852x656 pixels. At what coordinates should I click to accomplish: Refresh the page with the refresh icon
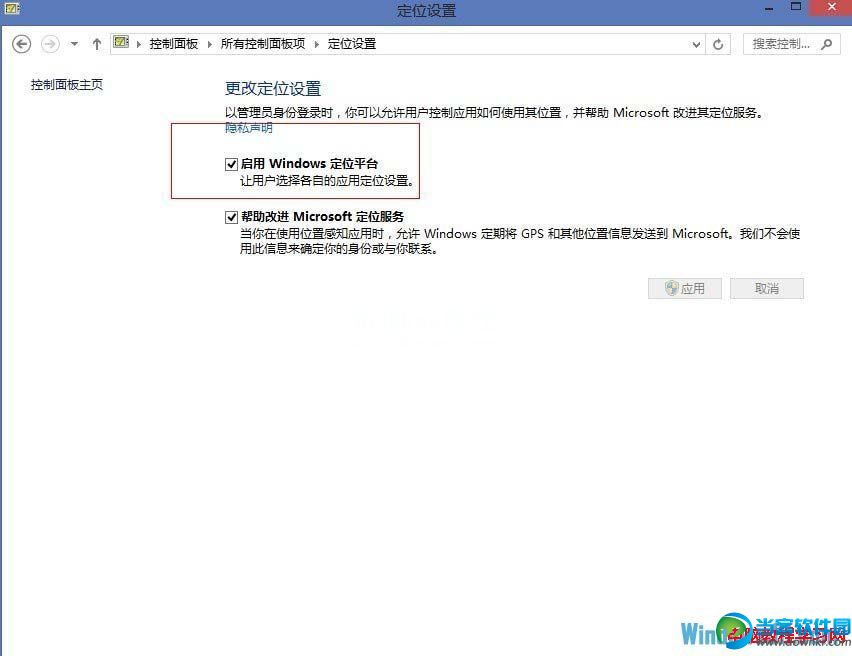coord(718,45)
